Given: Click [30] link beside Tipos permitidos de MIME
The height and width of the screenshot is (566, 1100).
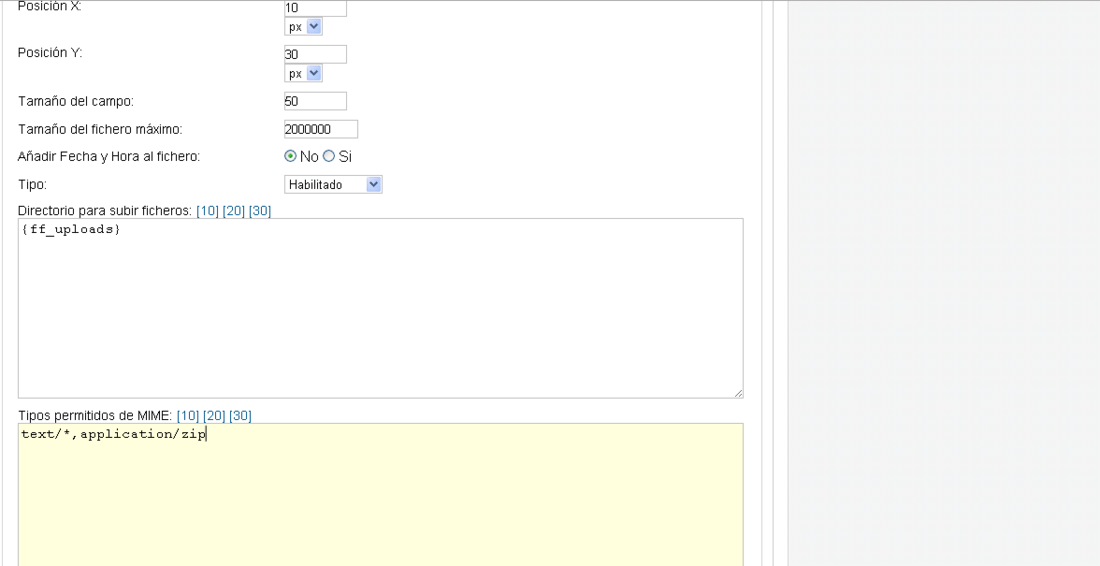Looking at the screenshot, I should click(240, 416).
